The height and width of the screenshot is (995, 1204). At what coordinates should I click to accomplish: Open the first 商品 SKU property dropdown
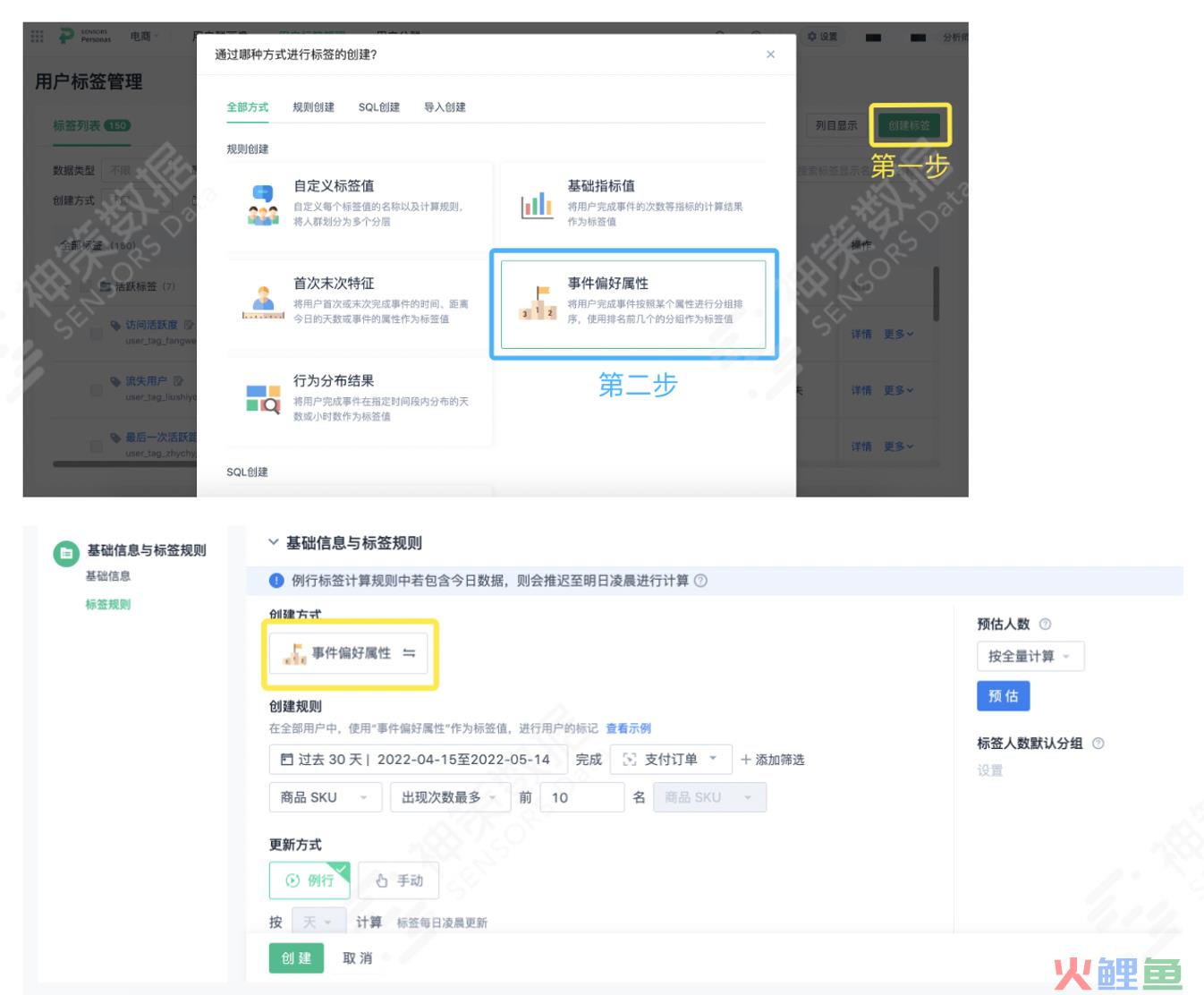pyautogui.click(x=326, y=797)
